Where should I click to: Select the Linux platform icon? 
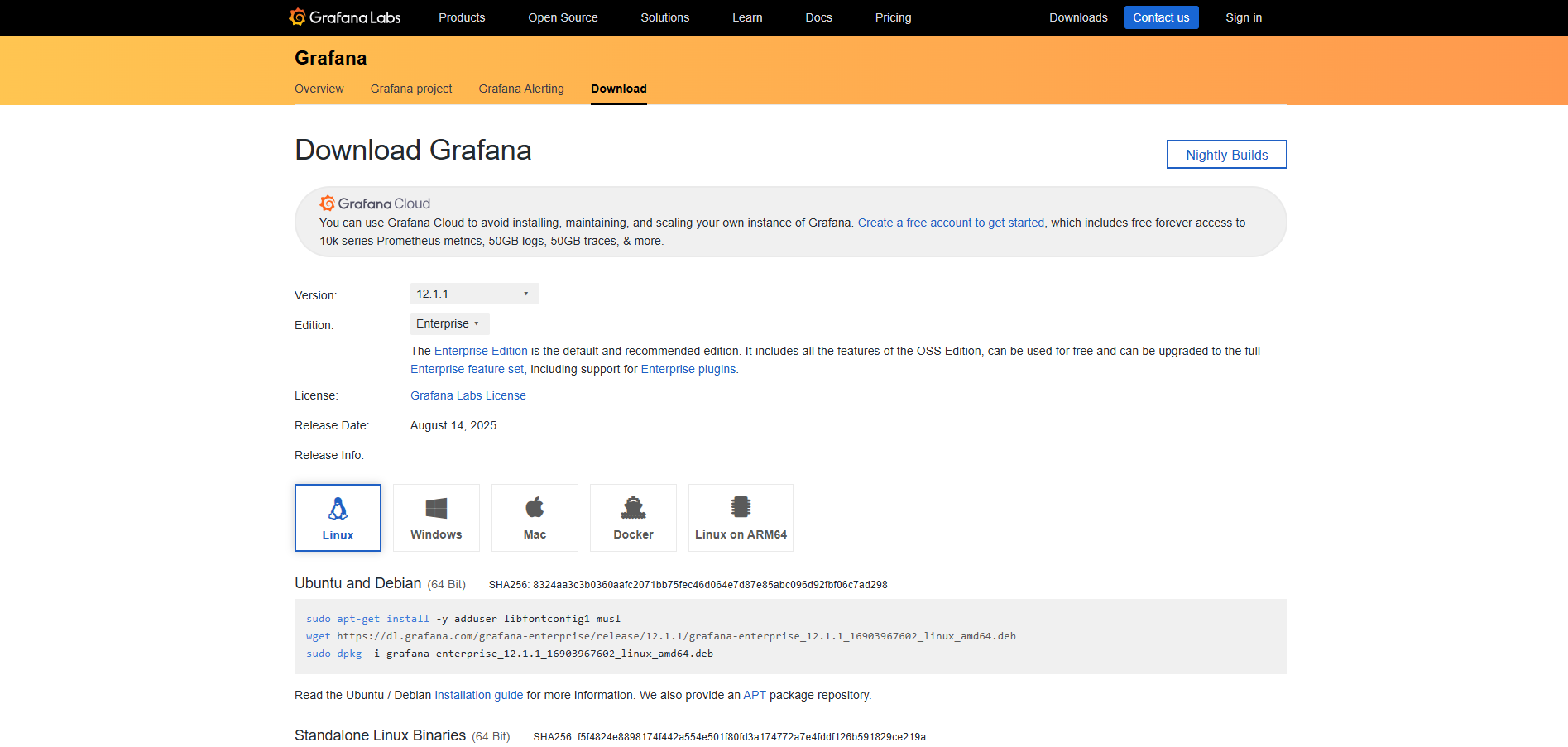coord(338,517)
